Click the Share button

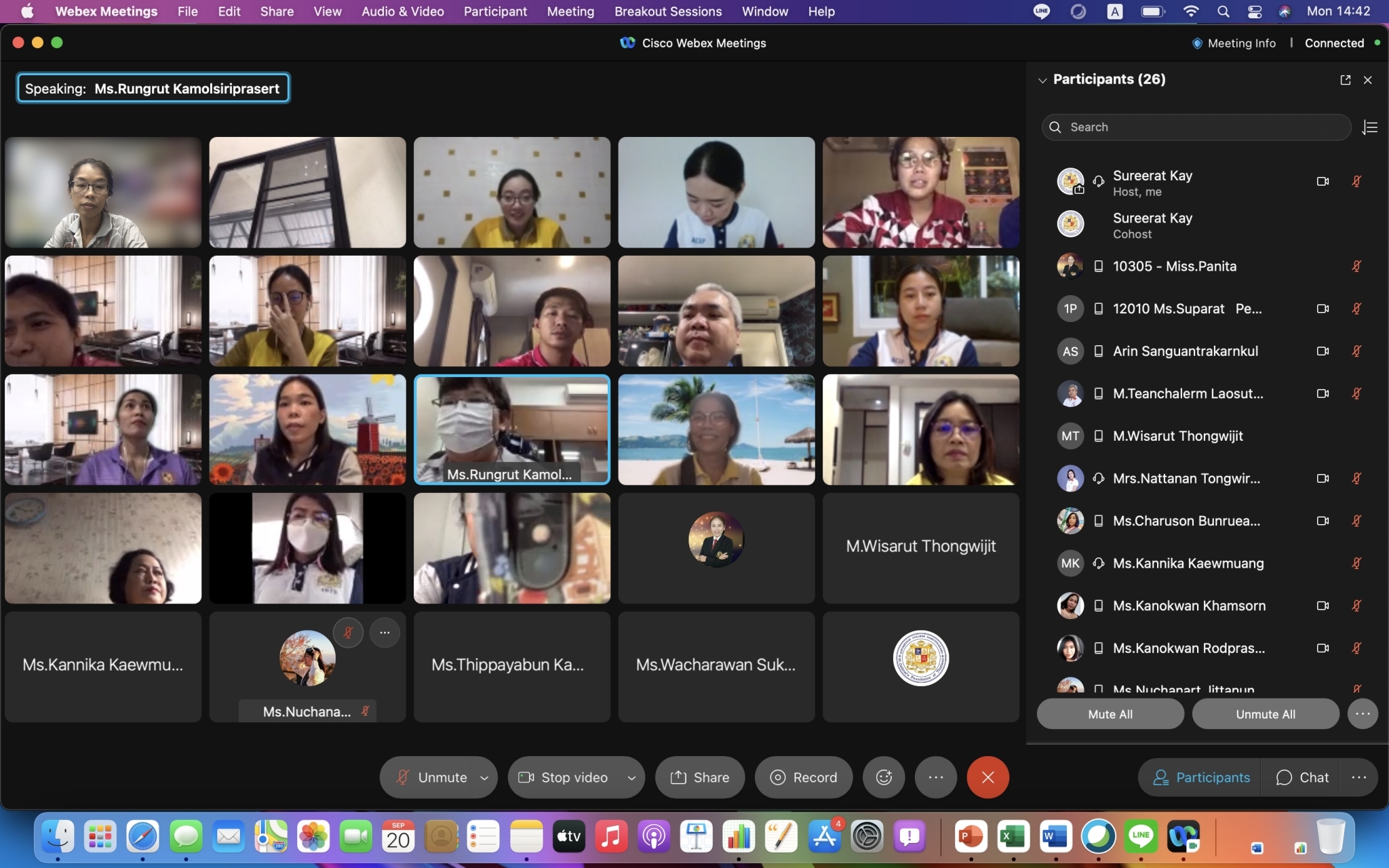(700, 777)
